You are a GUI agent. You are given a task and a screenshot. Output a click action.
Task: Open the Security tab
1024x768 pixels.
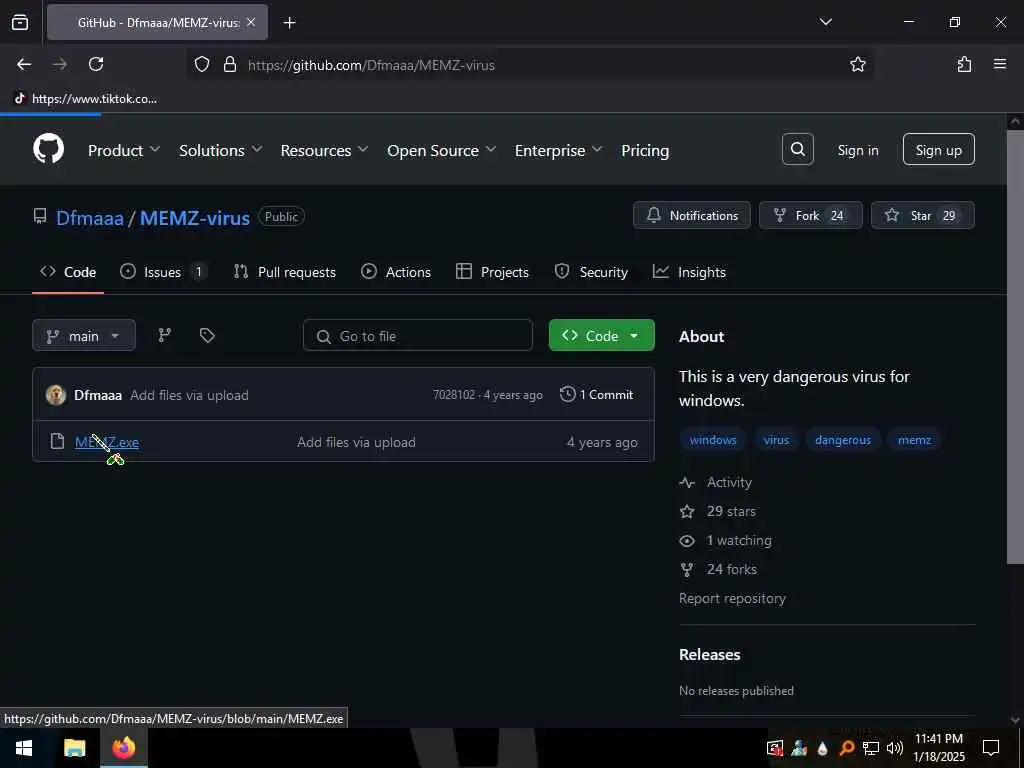pyautogui.click(x=591, y=272)
